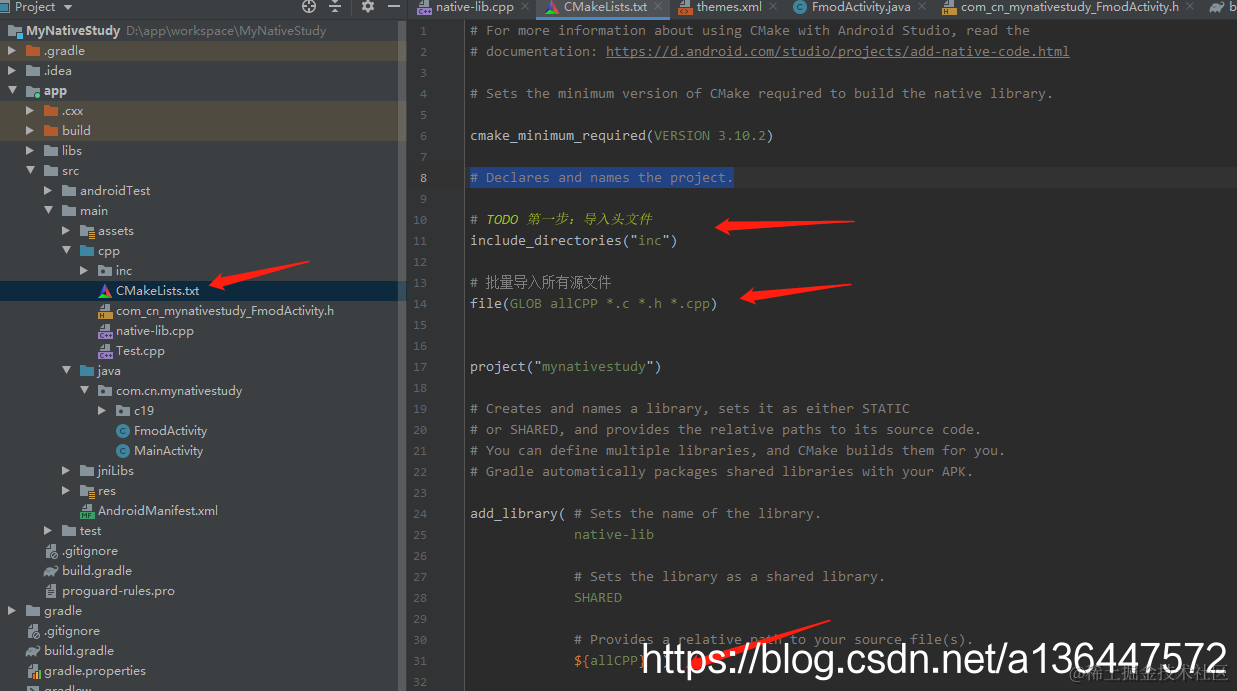
Task: Click the res resource folder icon
Action: [x=87, y=491]
